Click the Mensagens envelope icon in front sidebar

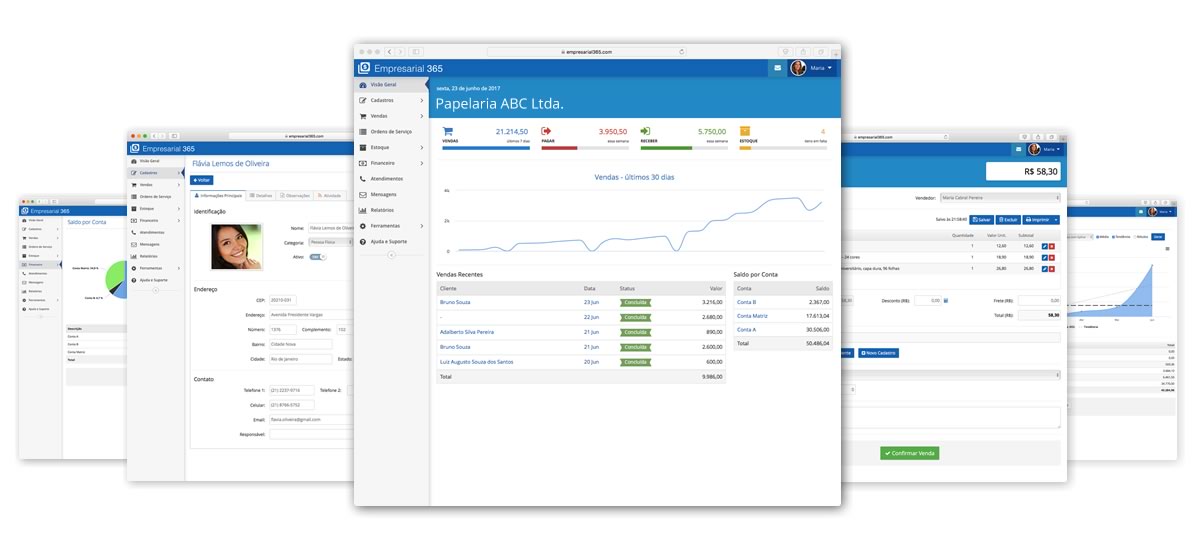tap(363, 194)
